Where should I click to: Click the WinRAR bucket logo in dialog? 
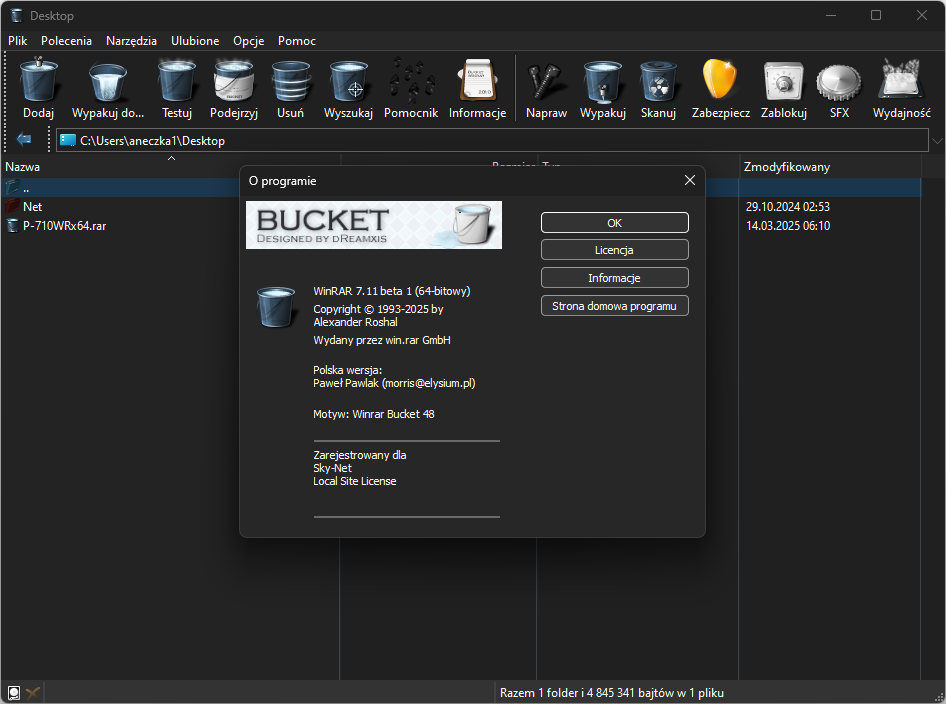[x=276, y=306]
